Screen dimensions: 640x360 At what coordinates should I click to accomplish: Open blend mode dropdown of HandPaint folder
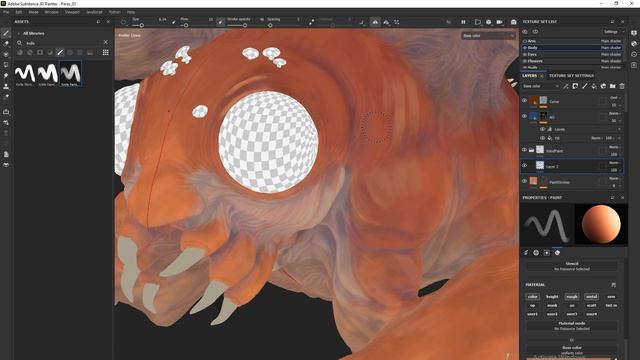(615, 147)
